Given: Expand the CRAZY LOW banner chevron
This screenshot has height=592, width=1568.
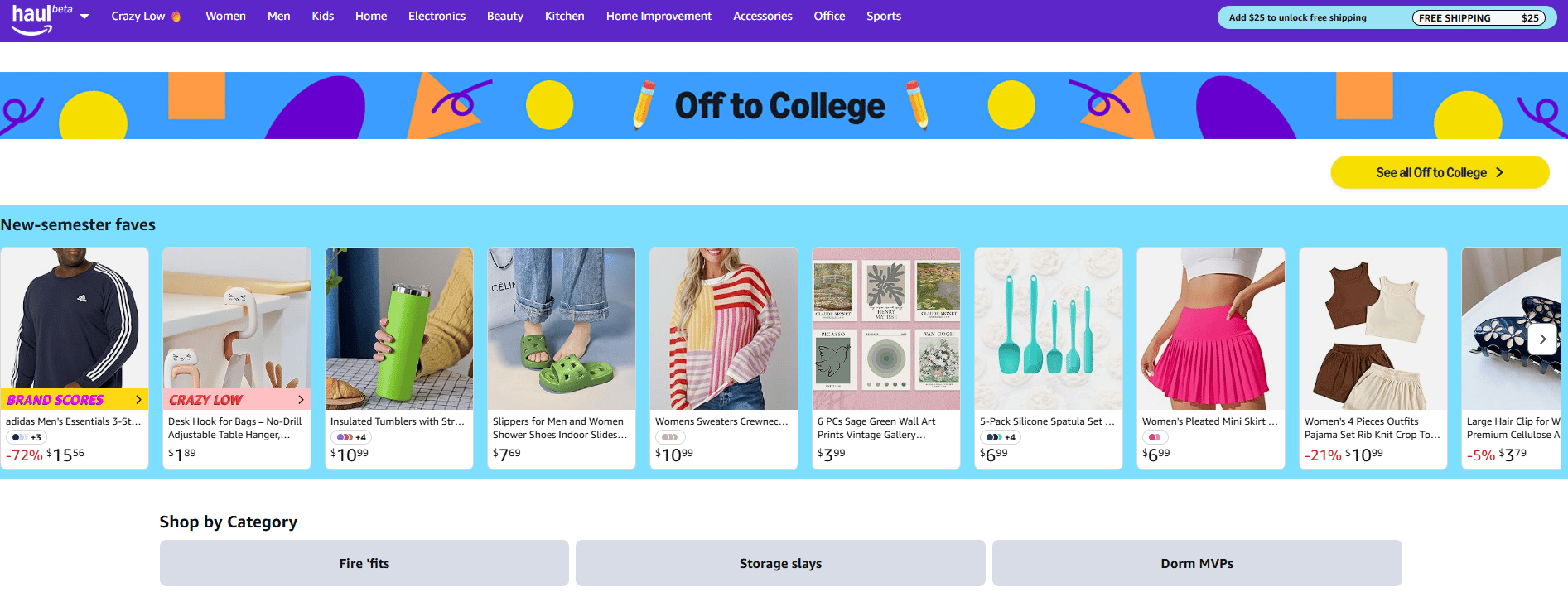Looking at the screenshot, I should coord(301,400).
